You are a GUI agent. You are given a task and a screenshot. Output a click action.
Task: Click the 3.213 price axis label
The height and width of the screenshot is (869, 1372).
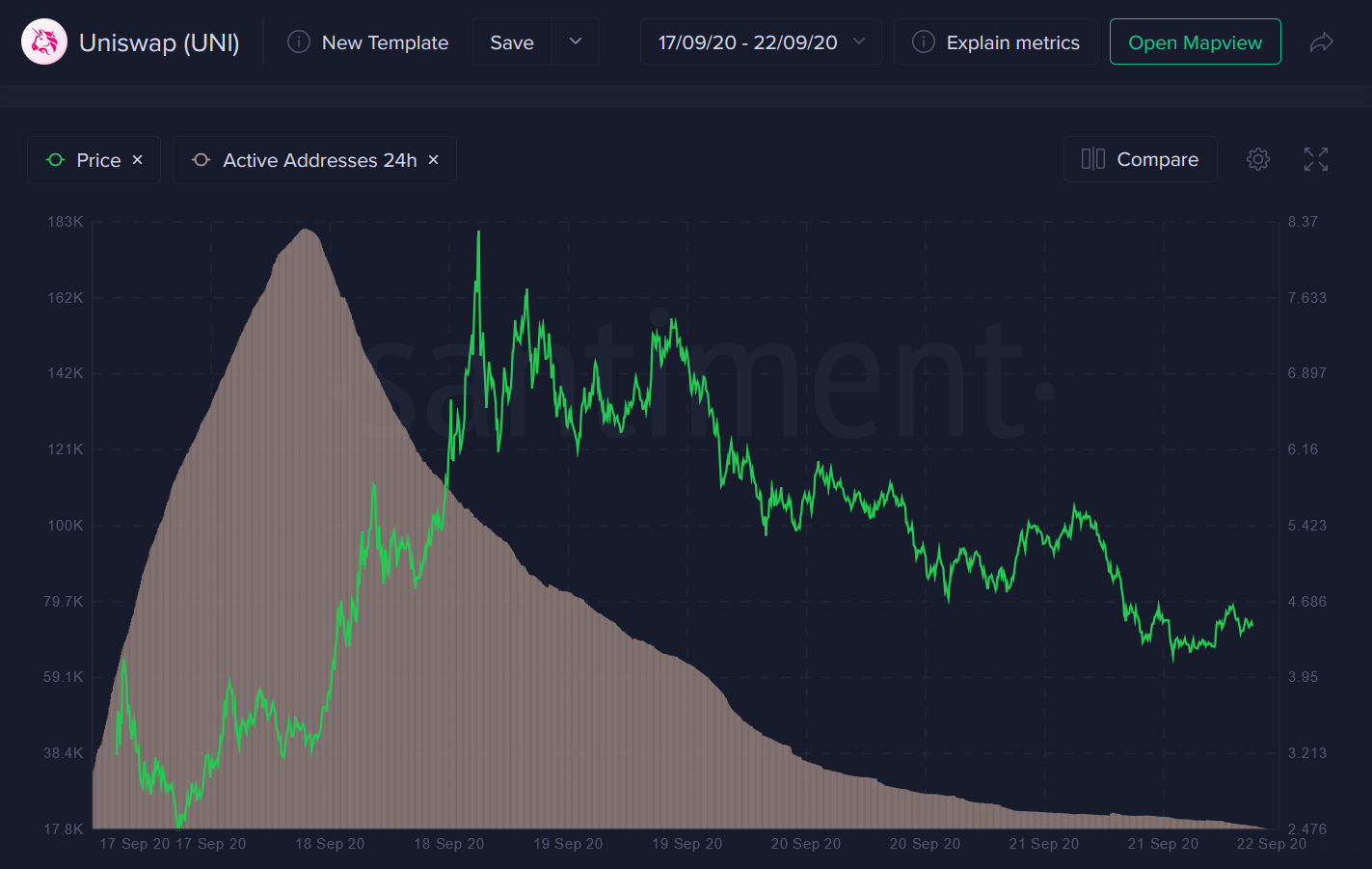click(1307, 753)
